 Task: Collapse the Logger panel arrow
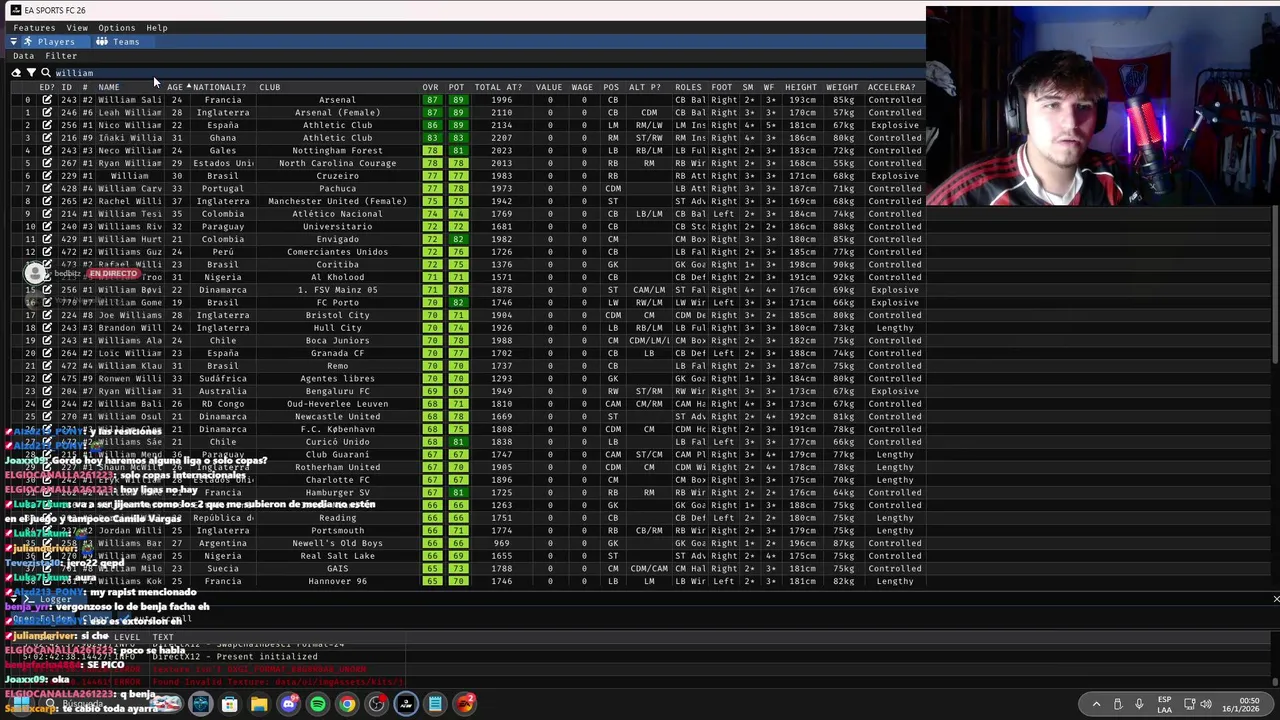click(12, 599)
